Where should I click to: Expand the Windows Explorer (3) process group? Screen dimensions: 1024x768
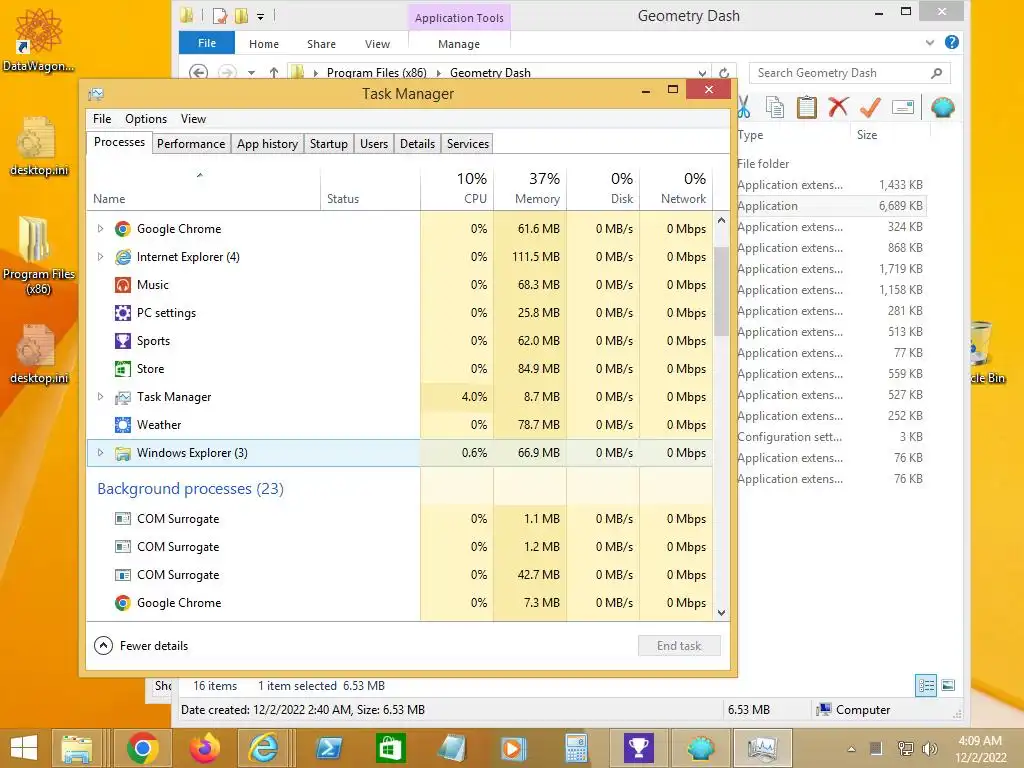(100, 453)
